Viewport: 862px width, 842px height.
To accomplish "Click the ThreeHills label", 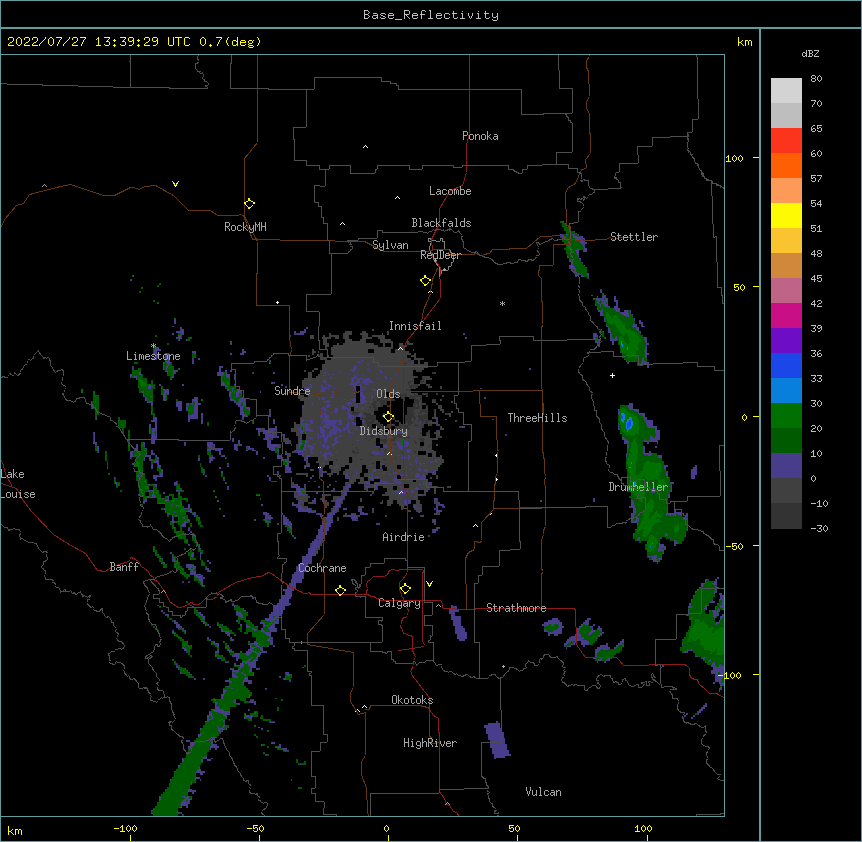I will [537, 418].
